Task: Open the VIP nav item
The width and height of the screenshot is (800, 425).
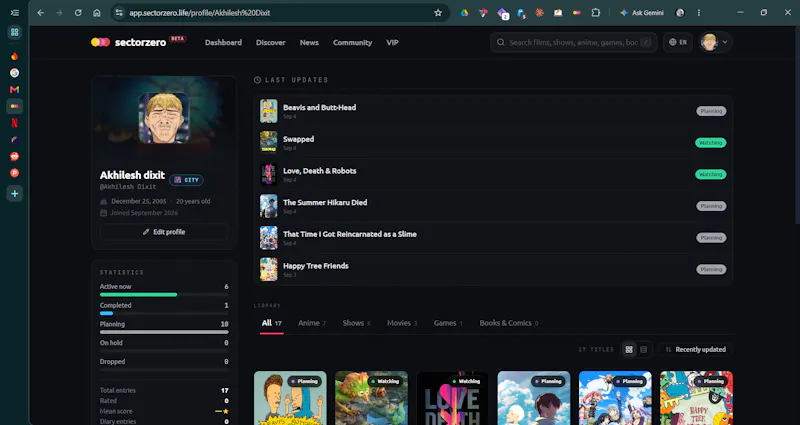Action: 392,42
